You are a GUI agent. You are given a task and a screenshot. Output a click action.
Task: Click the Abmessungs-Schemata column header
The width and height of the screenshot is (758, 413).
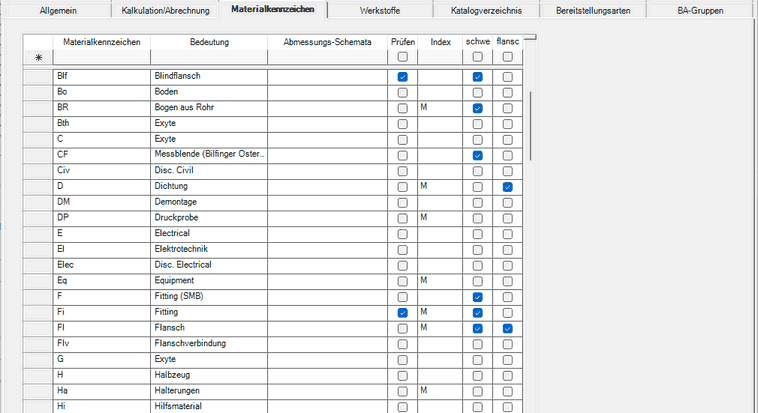coord(327,43)
